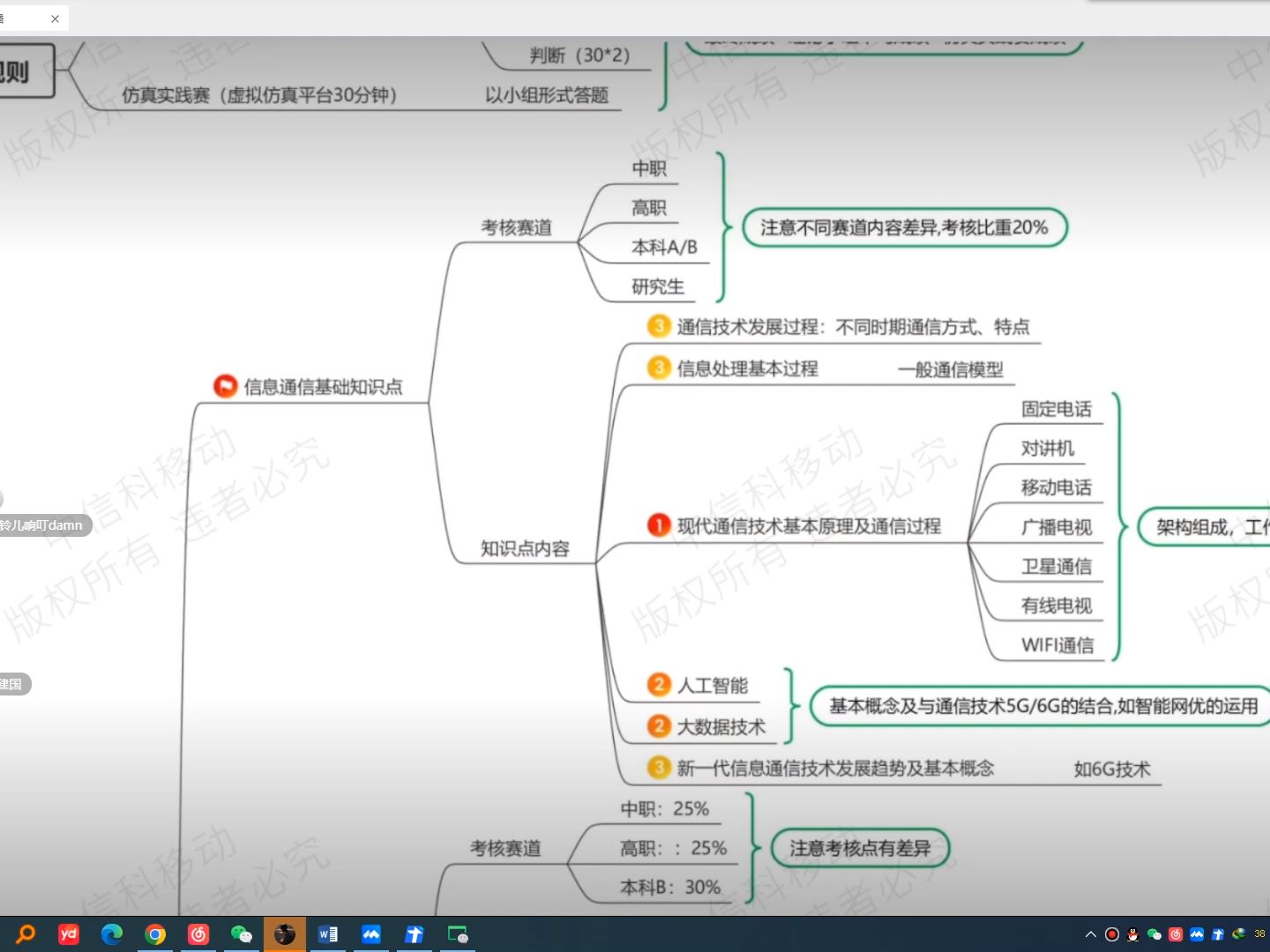Click red priority 1 marker on 现代通信技术
Screen dimensions: 1270x952
click(x=659, y=525)
